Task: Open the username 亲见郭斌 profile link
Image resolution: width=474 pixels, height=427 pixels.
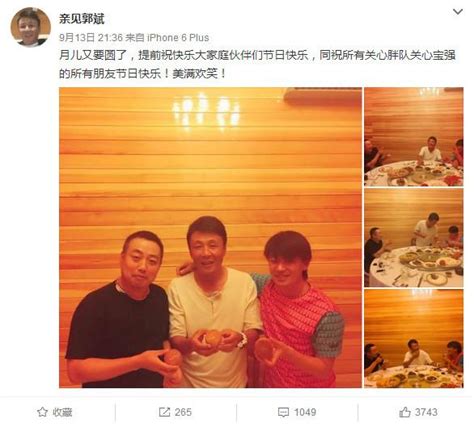Action: pos(82,18)
